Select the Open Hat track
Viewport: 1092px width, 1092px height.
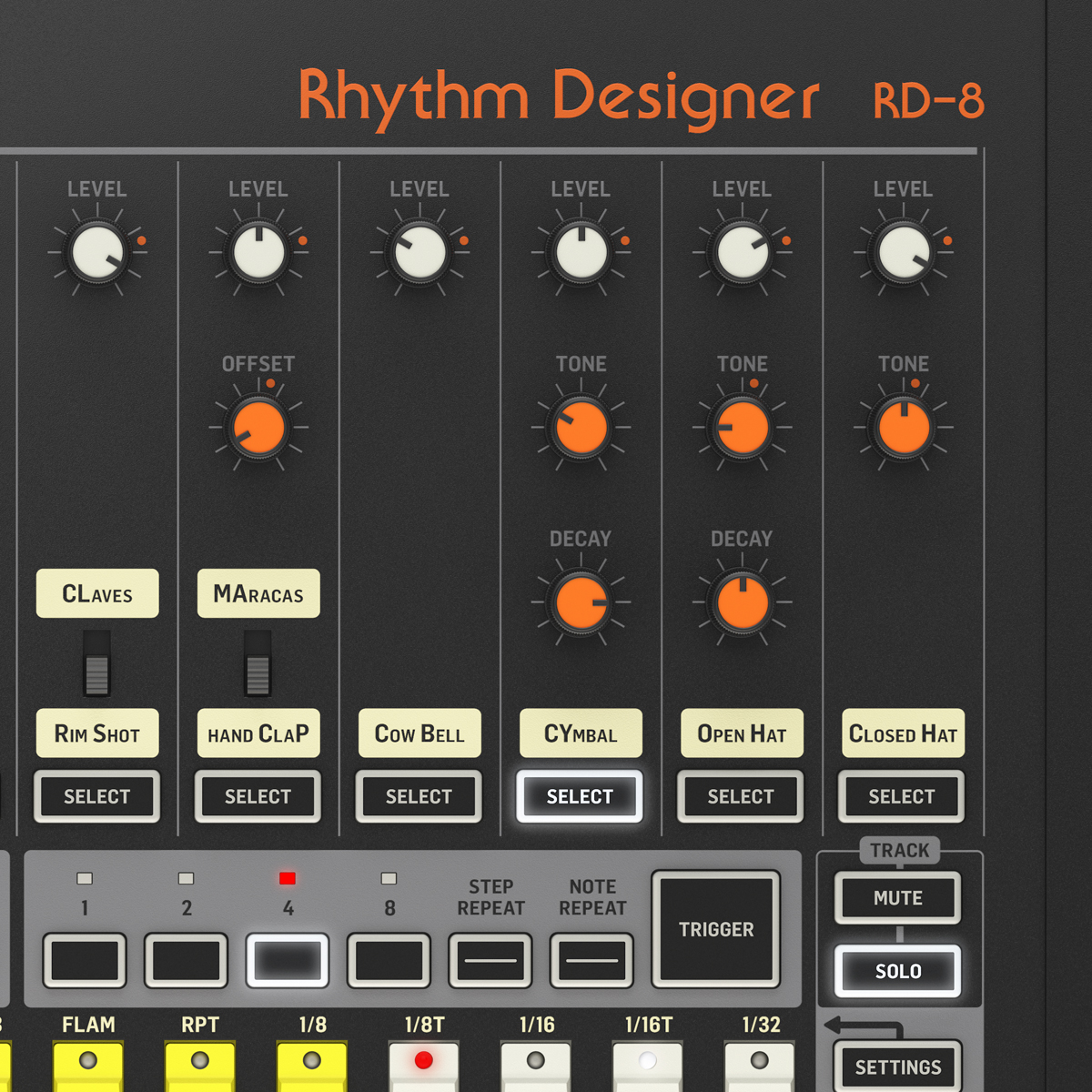(741, 796)
